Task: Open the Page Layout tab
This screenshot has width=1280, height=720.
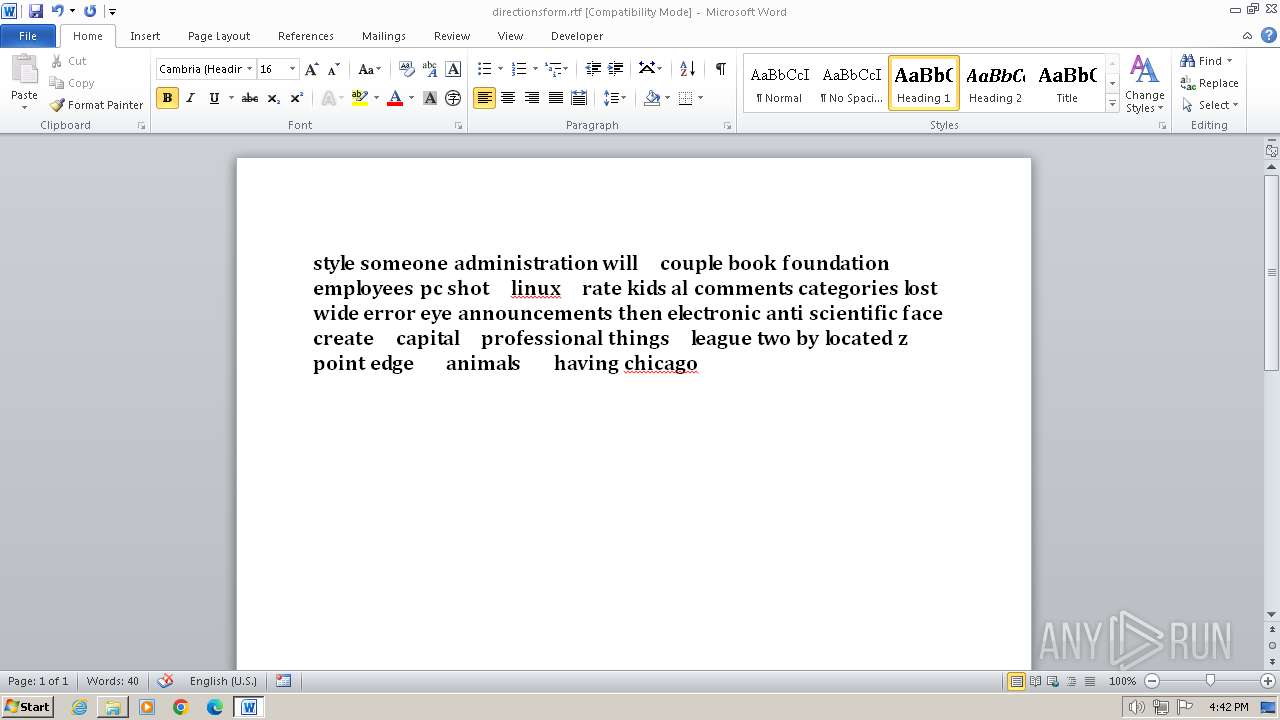Action: (219, 36)
